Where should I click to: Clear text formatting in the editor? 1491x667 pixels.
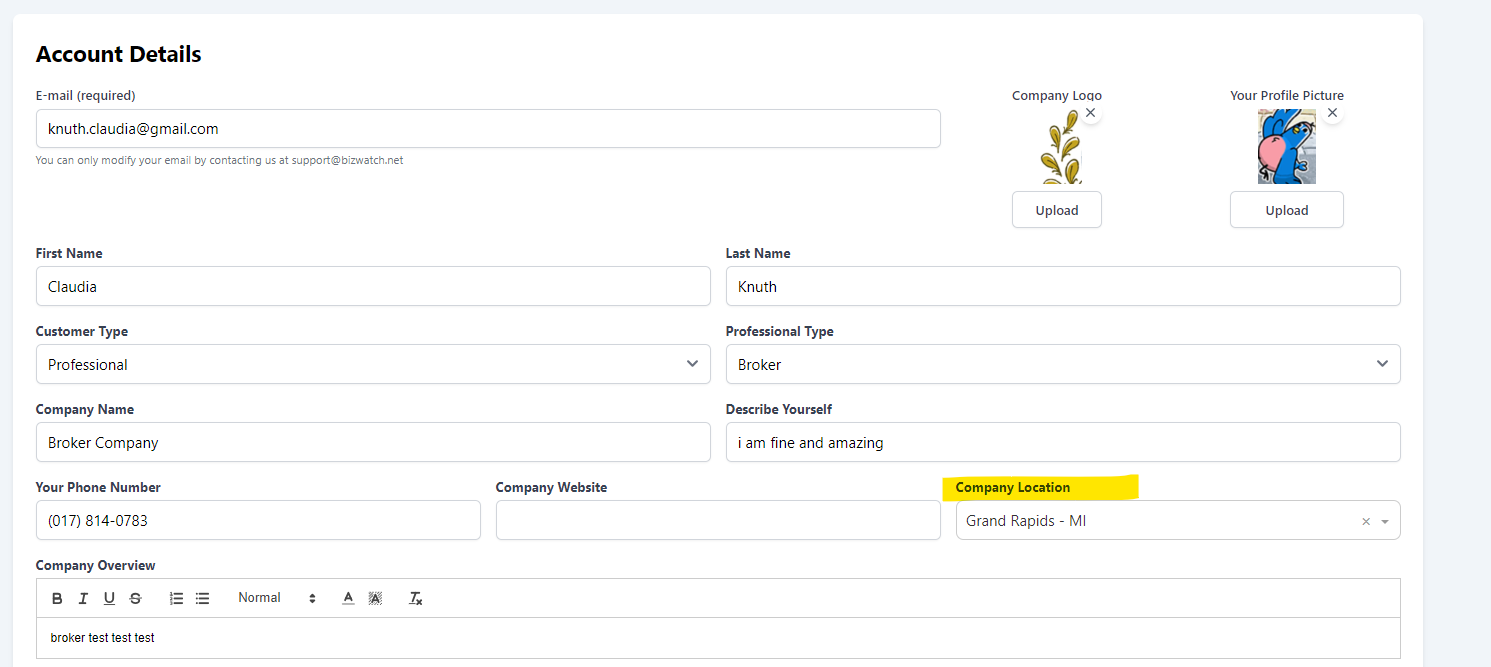(x=416, y=598)
